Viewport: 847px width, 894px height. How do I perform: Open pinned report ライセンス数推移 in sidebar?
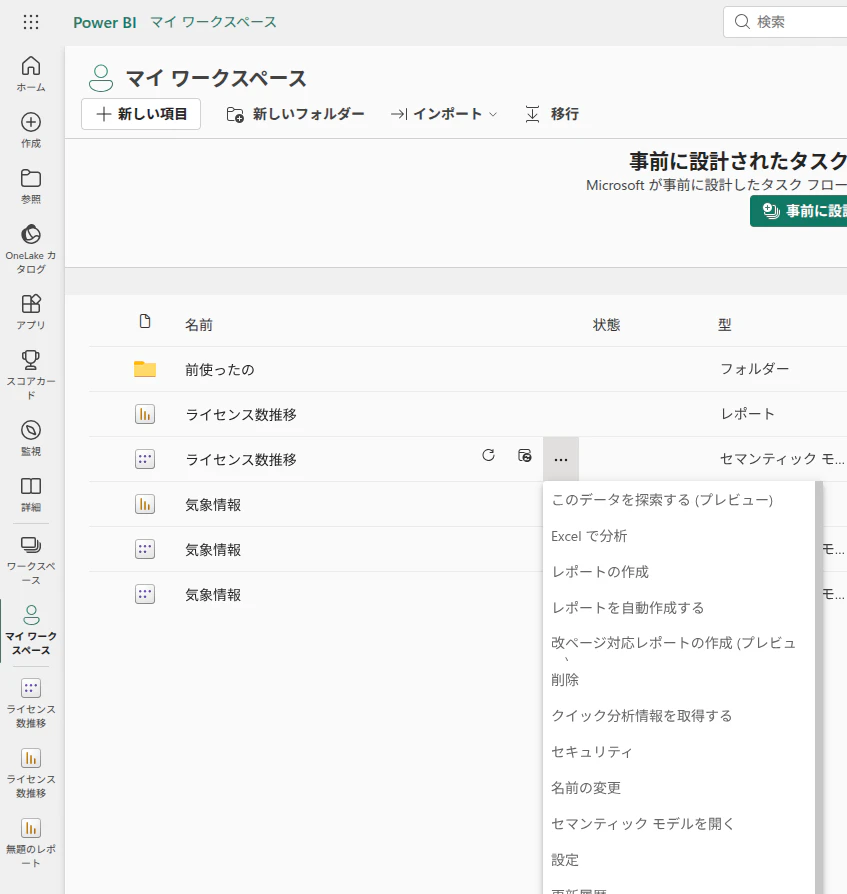[x=31, y=773]
